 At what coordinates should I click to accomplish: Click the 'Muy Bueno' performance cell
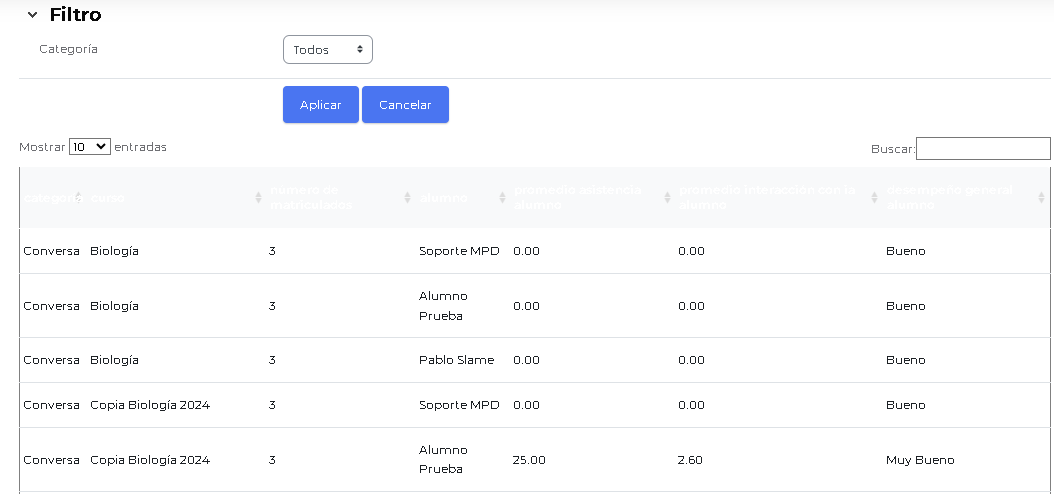coord(919,460)
